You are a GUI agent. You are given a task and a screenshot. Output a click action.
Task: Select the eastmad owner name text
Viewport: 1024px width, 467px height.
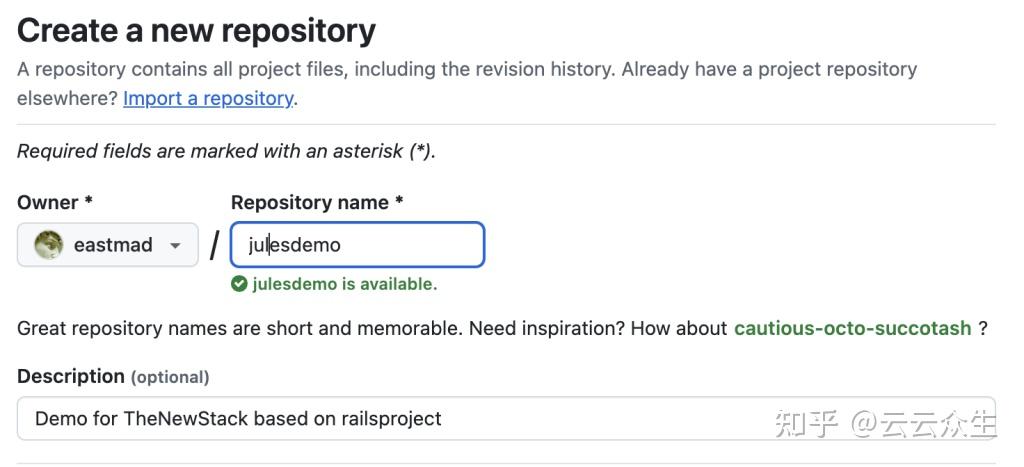[113, 245]
